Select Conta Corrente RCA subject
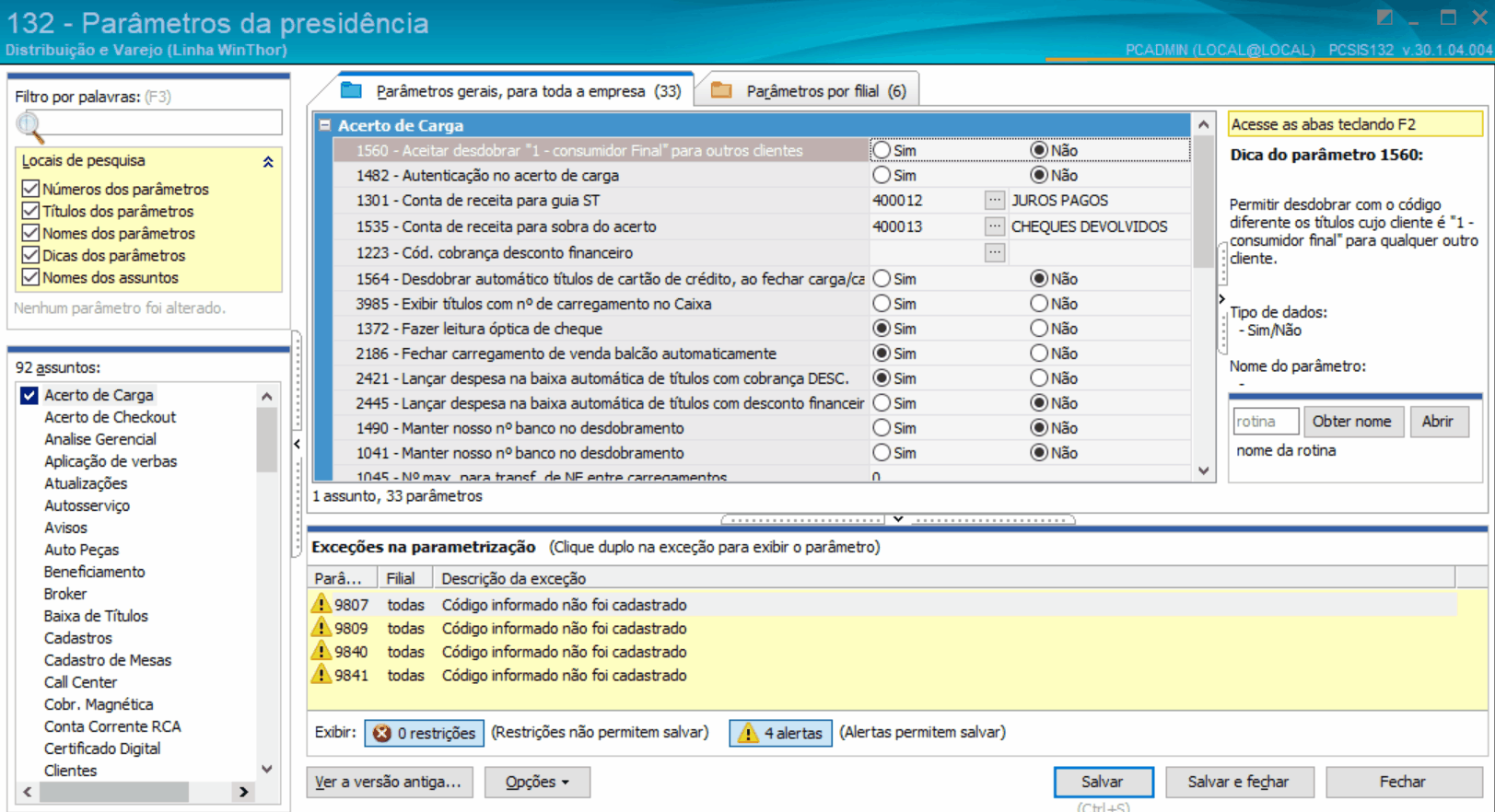Screen dimensions: 1495x812 click(112, 726)
